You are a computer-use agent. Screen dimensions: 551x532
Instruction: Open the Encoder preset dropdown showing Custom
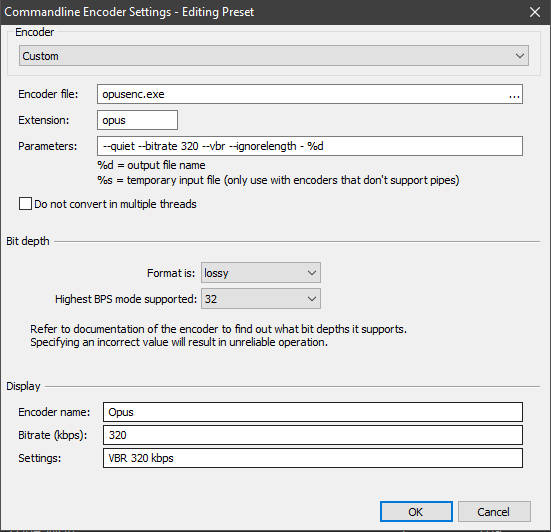(273, 56)
